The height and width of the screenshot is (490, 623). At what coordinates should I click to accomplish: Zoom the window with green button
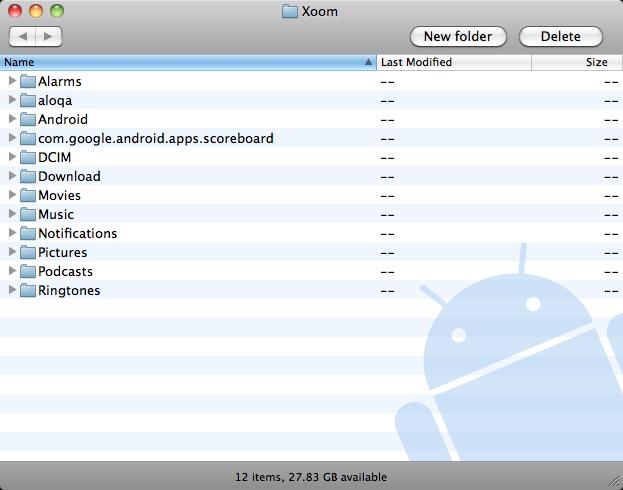point(57,11)
